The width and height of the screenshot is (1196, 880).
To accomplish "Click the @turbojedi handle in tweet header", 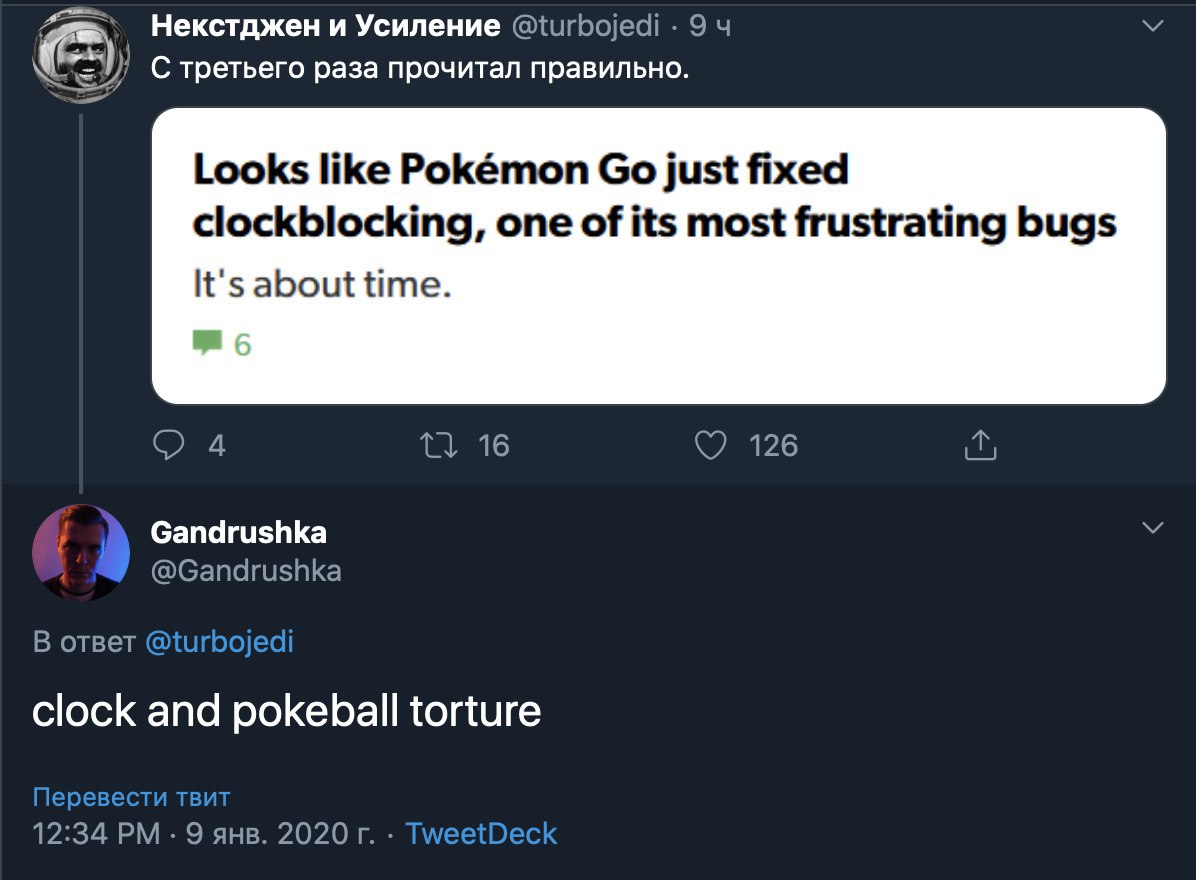I will [586, 27].
